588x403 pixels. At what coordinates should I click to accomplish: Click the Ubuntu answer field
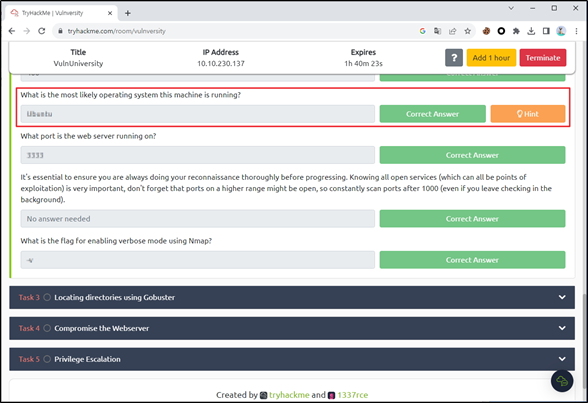point(198,114)
